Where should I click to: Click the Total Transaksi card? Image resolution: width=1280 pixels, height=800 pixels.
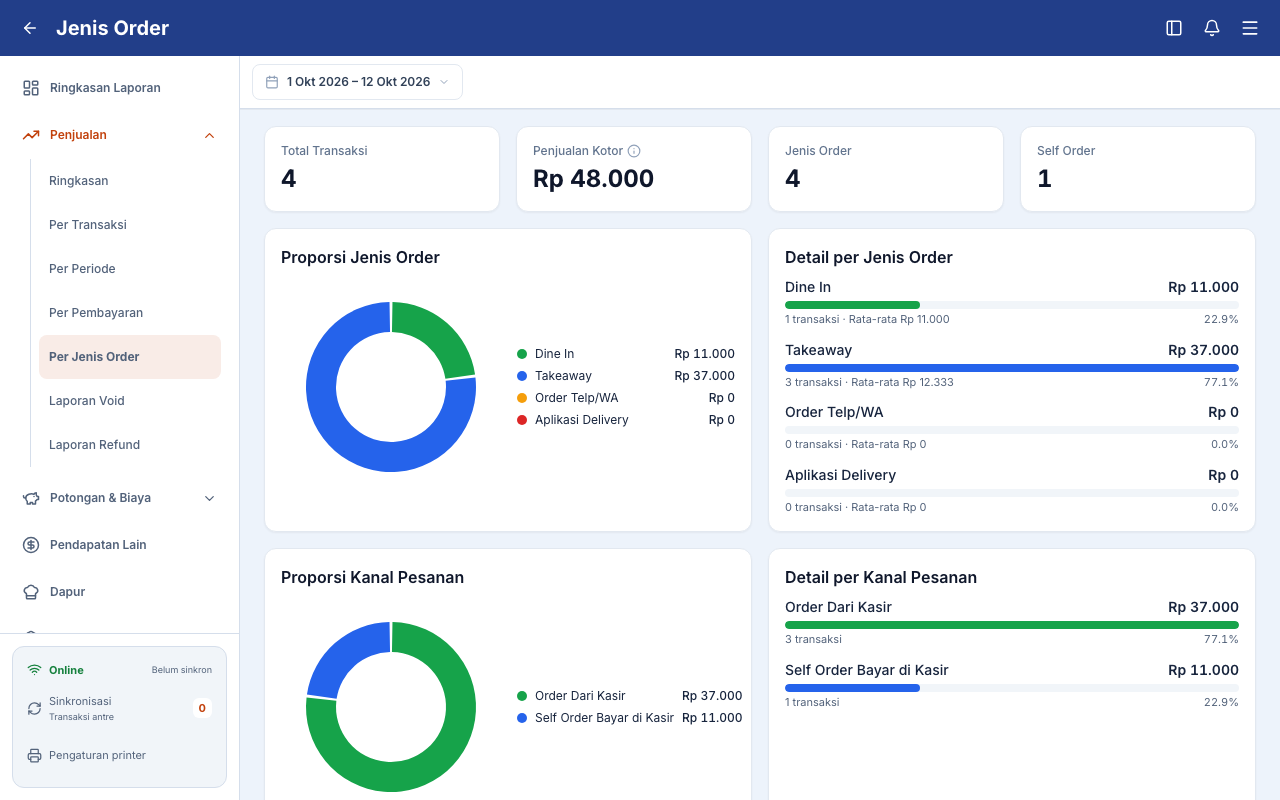pyautogui.click(x=382, y=169)
